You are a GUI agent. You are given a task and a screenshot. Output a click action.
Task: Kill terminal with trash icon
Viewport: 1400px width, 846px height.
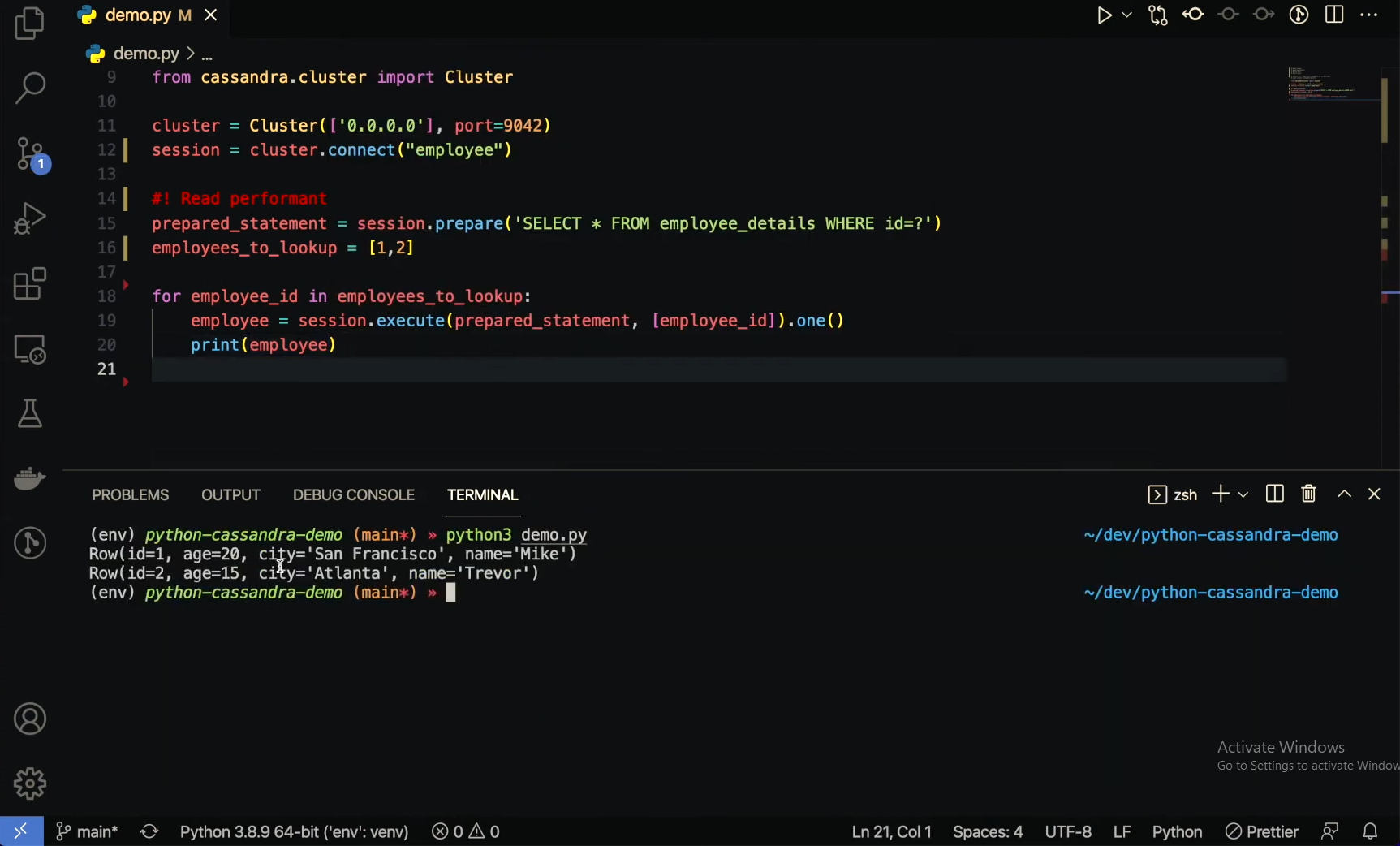1308,494
